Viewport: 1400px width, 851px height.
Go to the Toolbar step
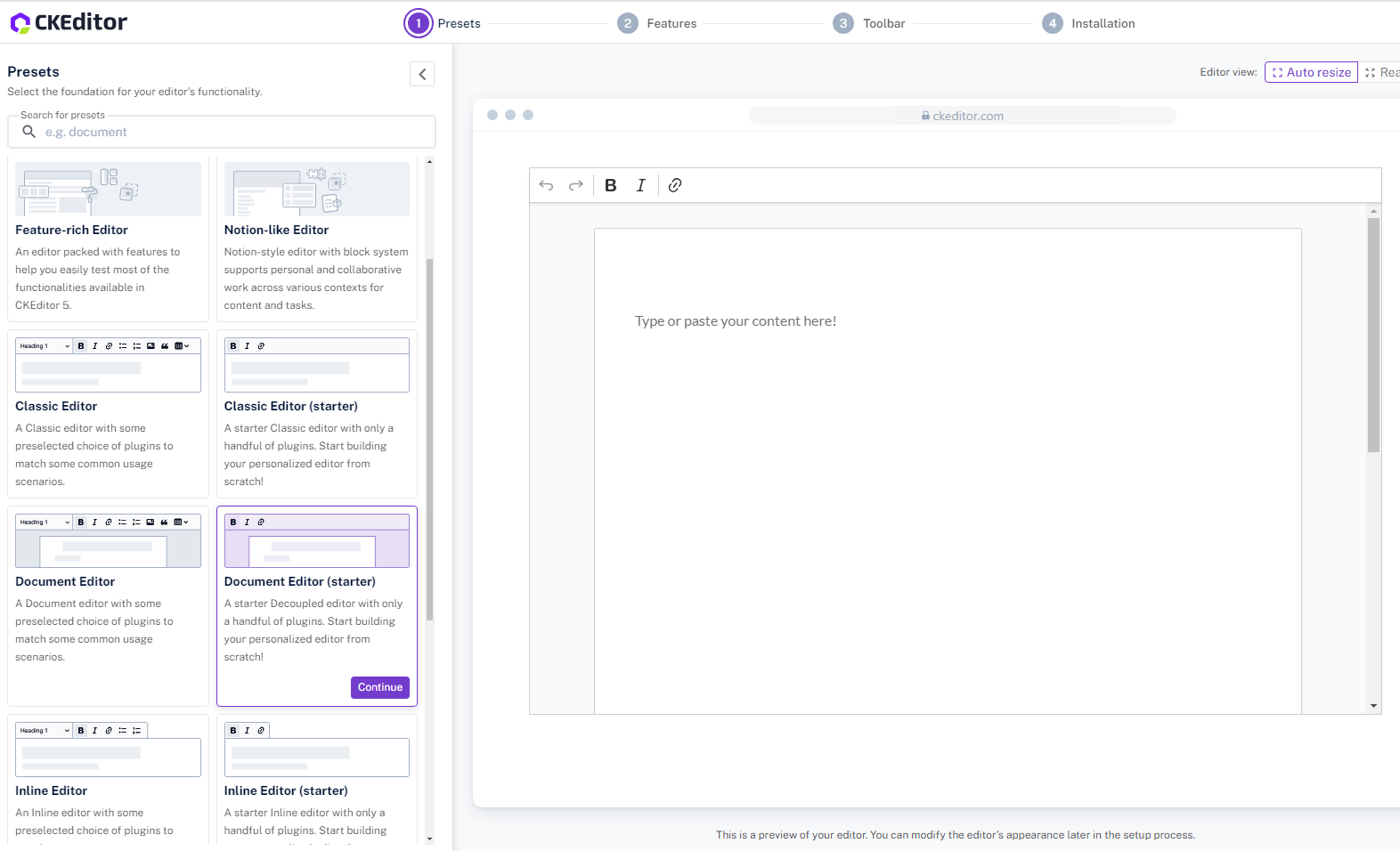click(x=870, y=23)
